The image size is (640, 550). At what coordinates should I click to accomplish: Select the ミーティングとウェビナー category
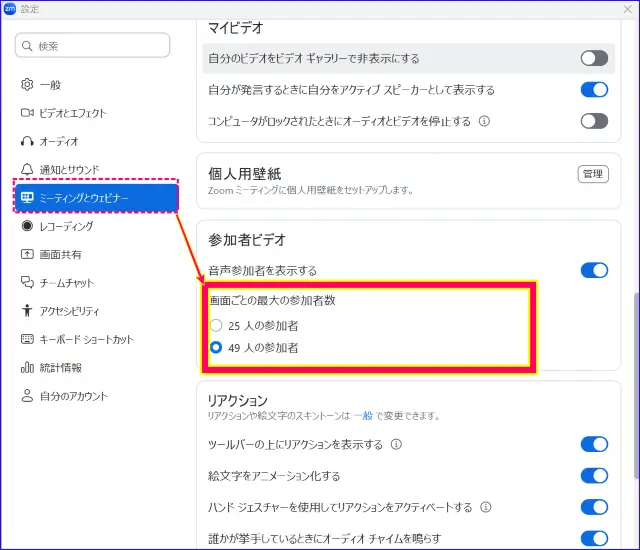coord(97,198)
